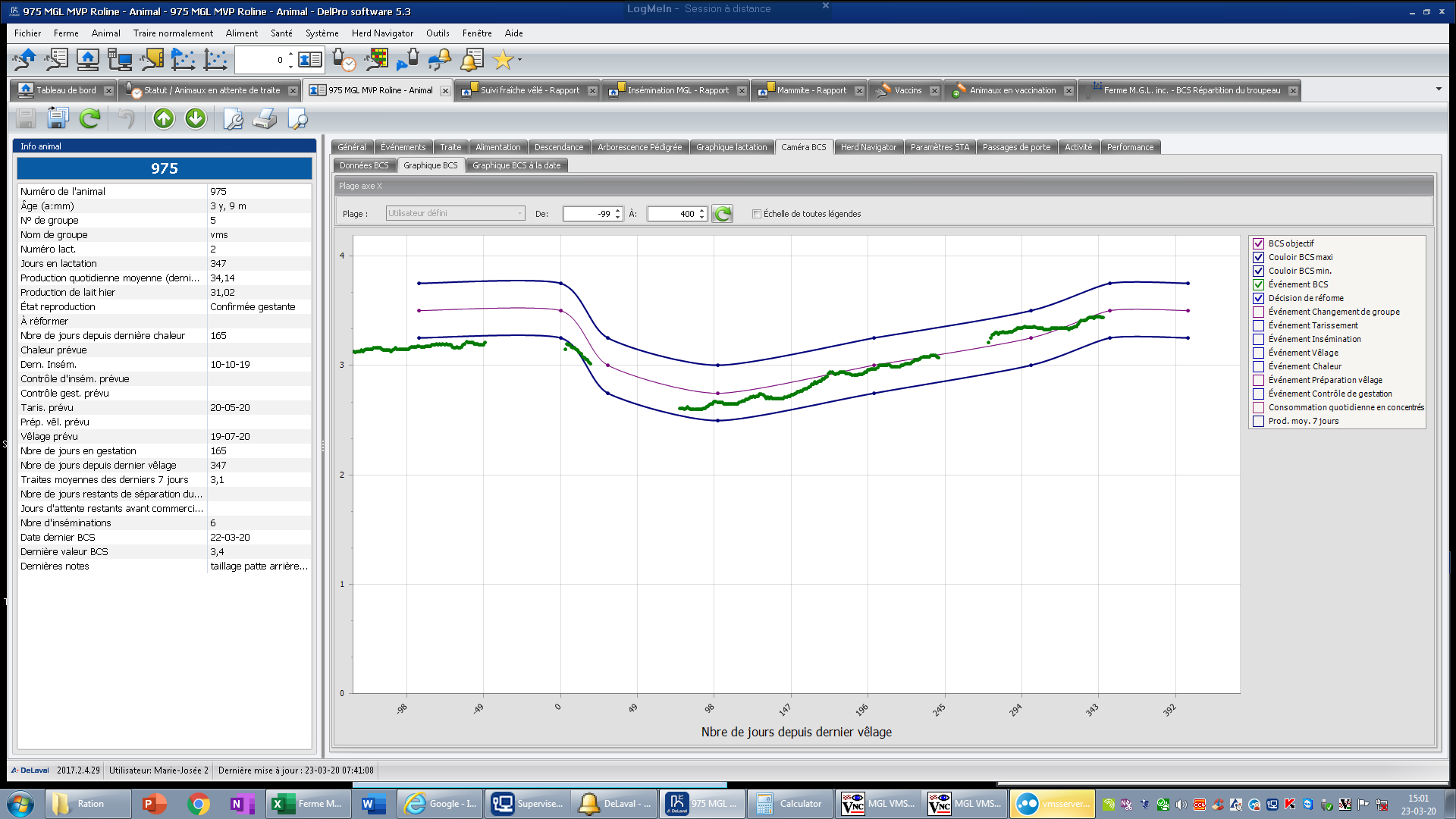
Task: Open the Paramètres STA tab
Action: tap(940, 147)
